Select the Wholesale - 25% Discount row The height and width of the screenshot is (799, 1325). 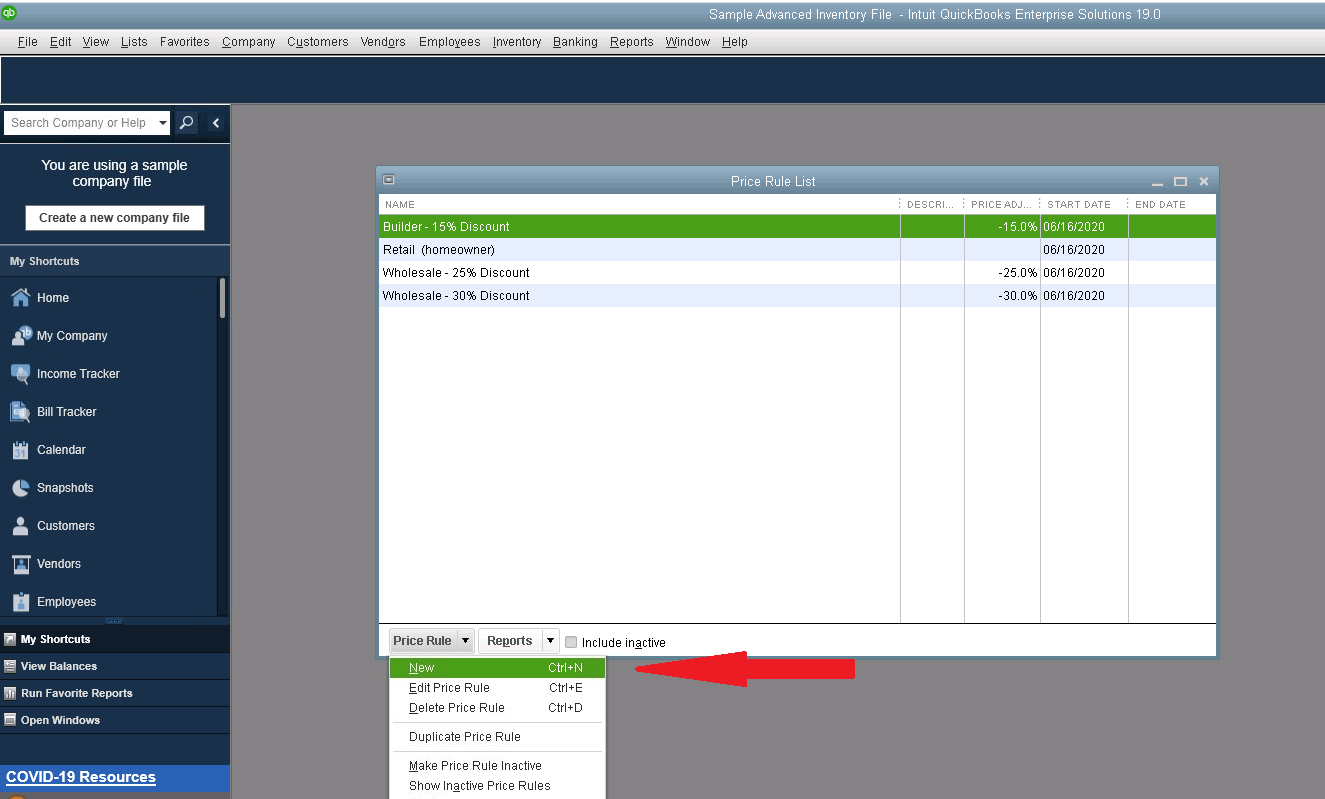click(x=797, y=273)
